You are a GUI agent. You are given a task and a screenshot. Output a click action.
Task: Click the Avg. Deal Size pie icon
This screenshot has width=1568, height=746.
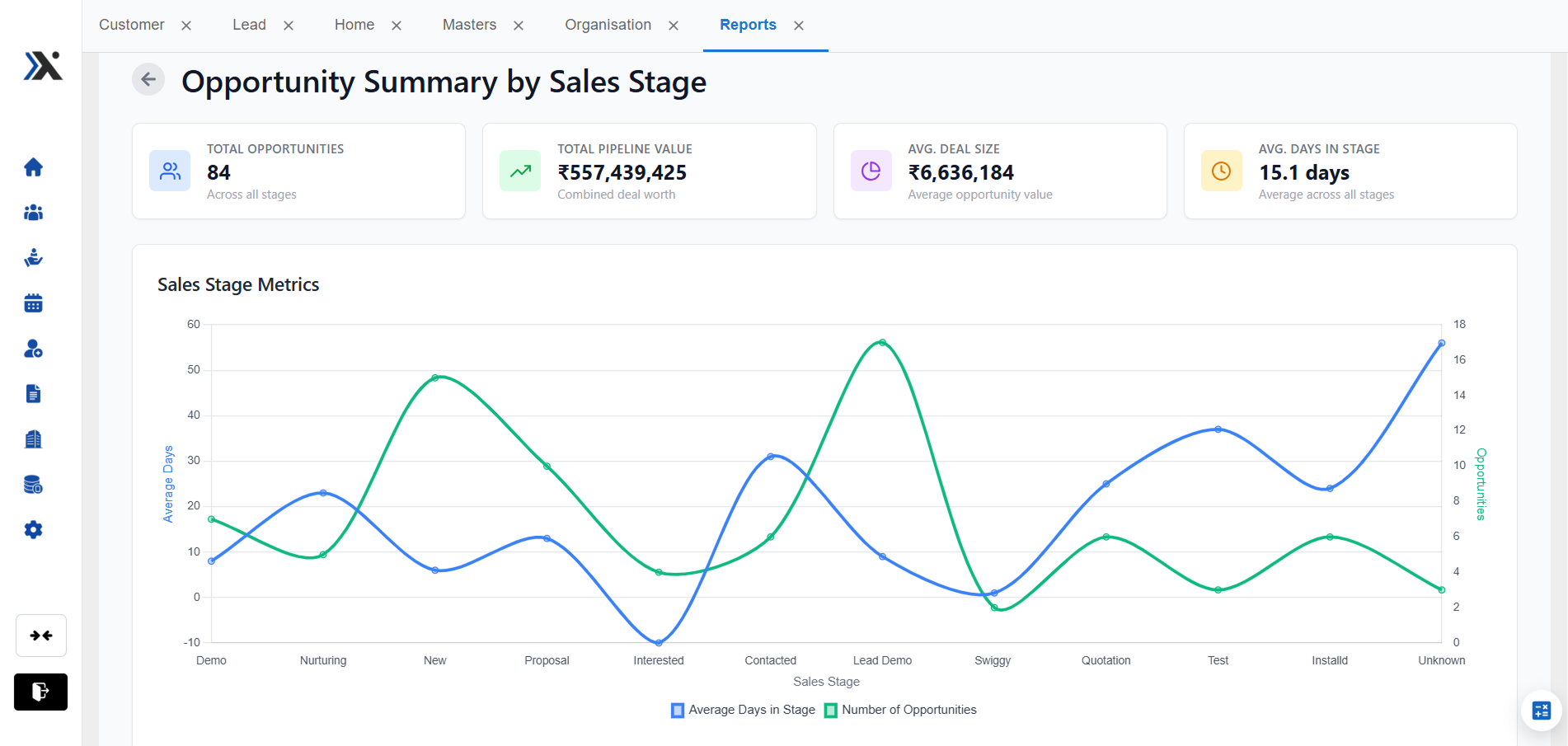pos(871,171)
